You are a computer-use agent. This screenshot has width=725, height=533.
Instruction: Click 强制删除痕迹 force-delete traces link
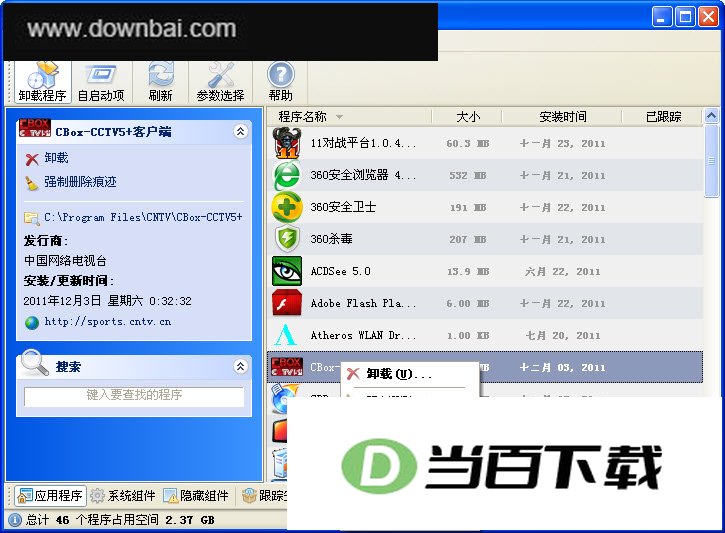(70, 182)
